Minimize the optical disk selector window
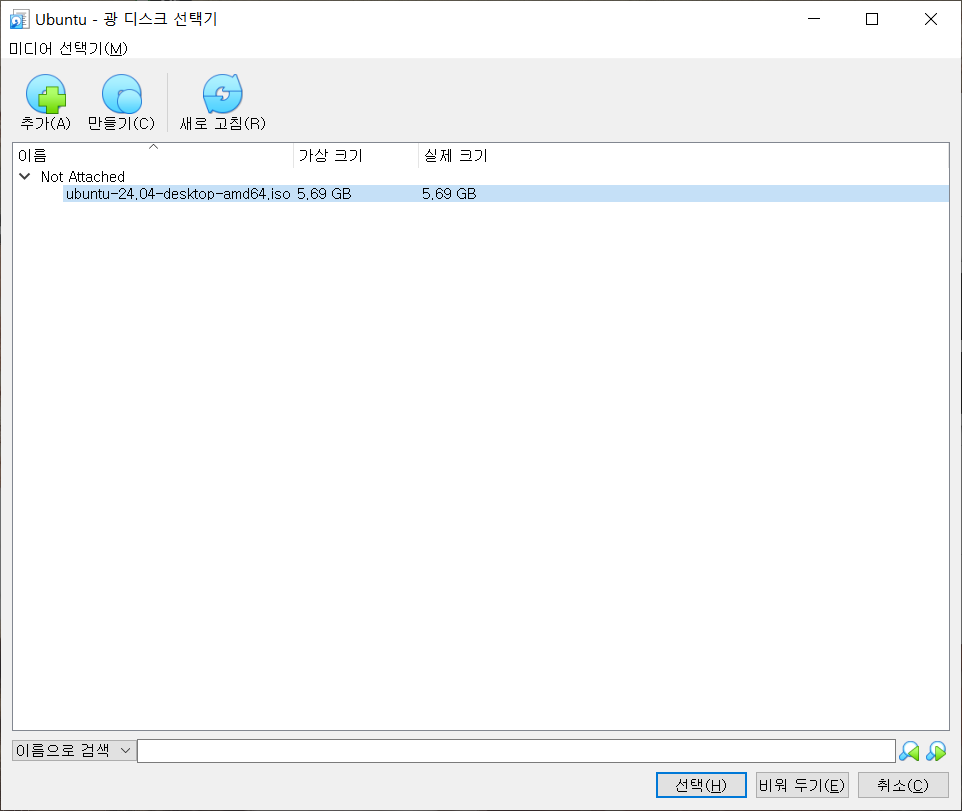The height and width of the screenshot is (811, 962). click(x=814, y=19)
